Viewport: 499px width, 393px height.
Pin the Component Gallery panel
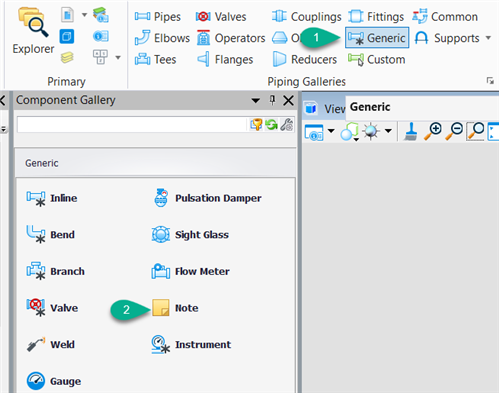click(x=272, y=100)
